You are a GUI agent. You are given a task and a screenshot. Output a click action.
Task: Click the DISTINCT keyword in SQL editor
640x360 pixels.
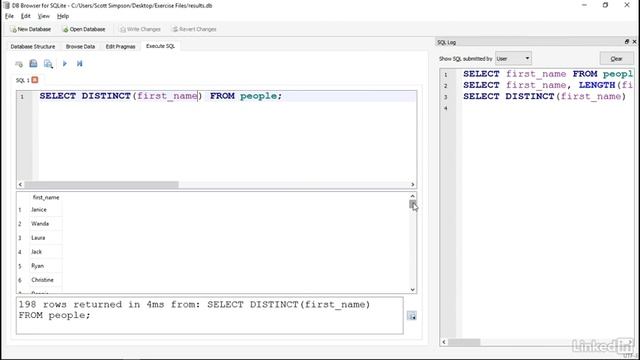pyautogui.click(x=106, y=96)
